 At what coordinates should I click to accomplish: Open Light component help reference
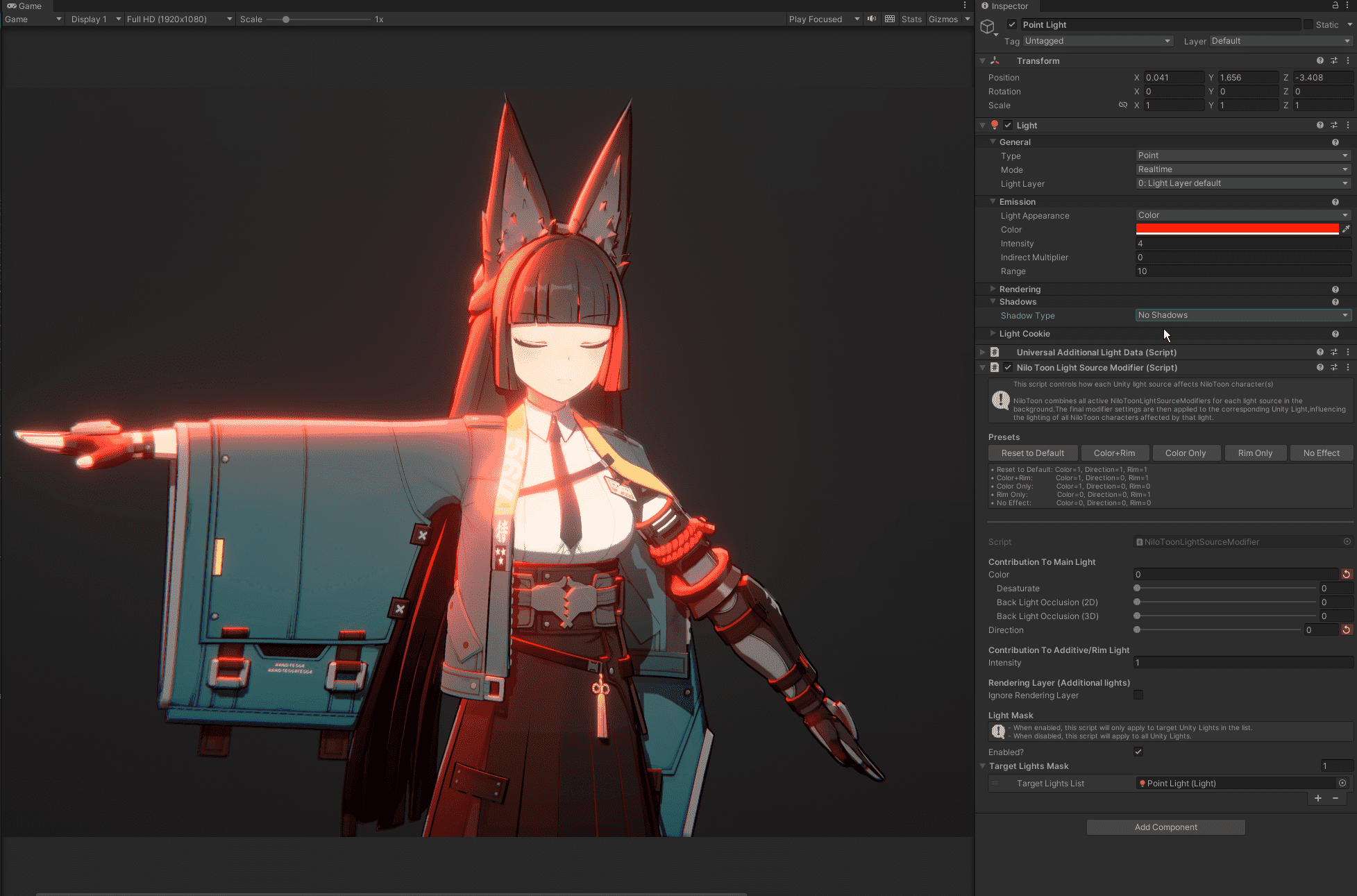1320,126
